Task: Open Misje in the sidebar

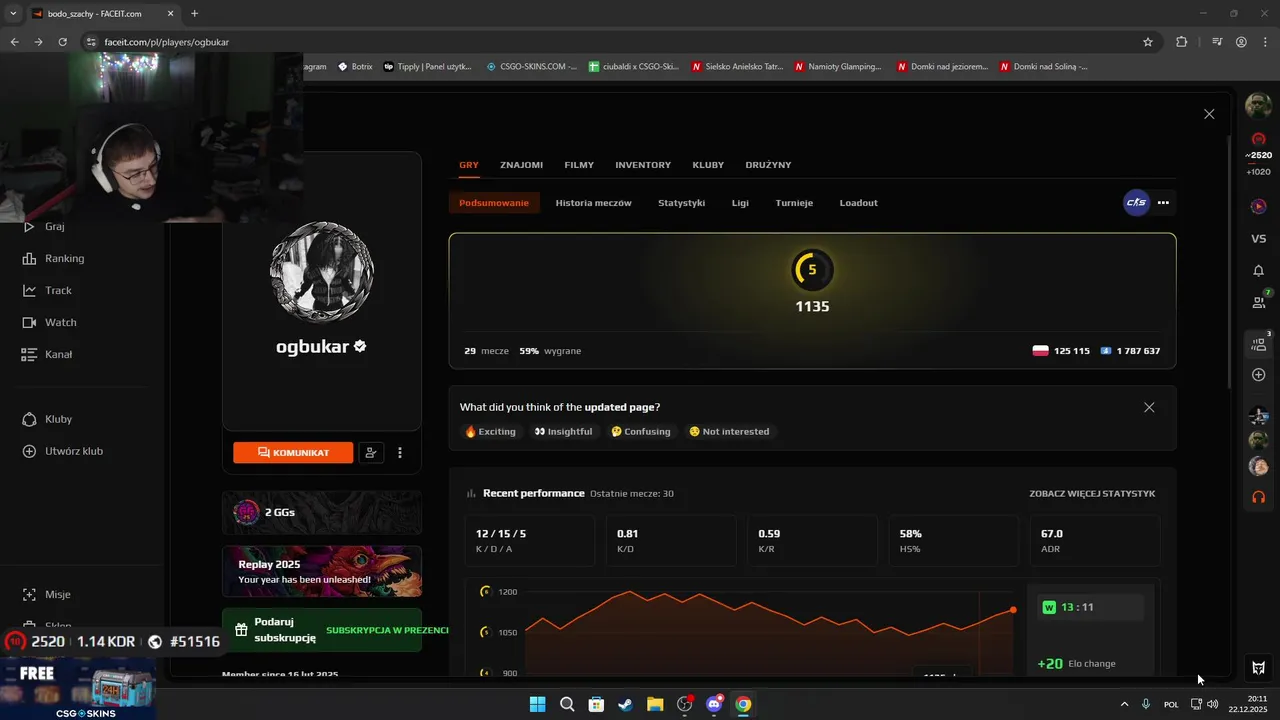Action: [46, 594]
